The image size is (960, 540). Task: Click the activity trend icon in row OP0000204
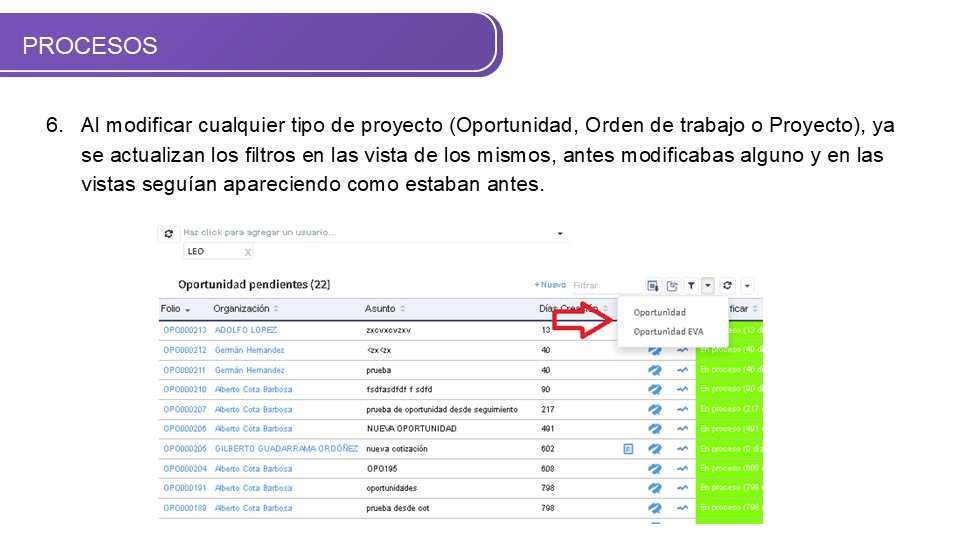click(682, 468)
